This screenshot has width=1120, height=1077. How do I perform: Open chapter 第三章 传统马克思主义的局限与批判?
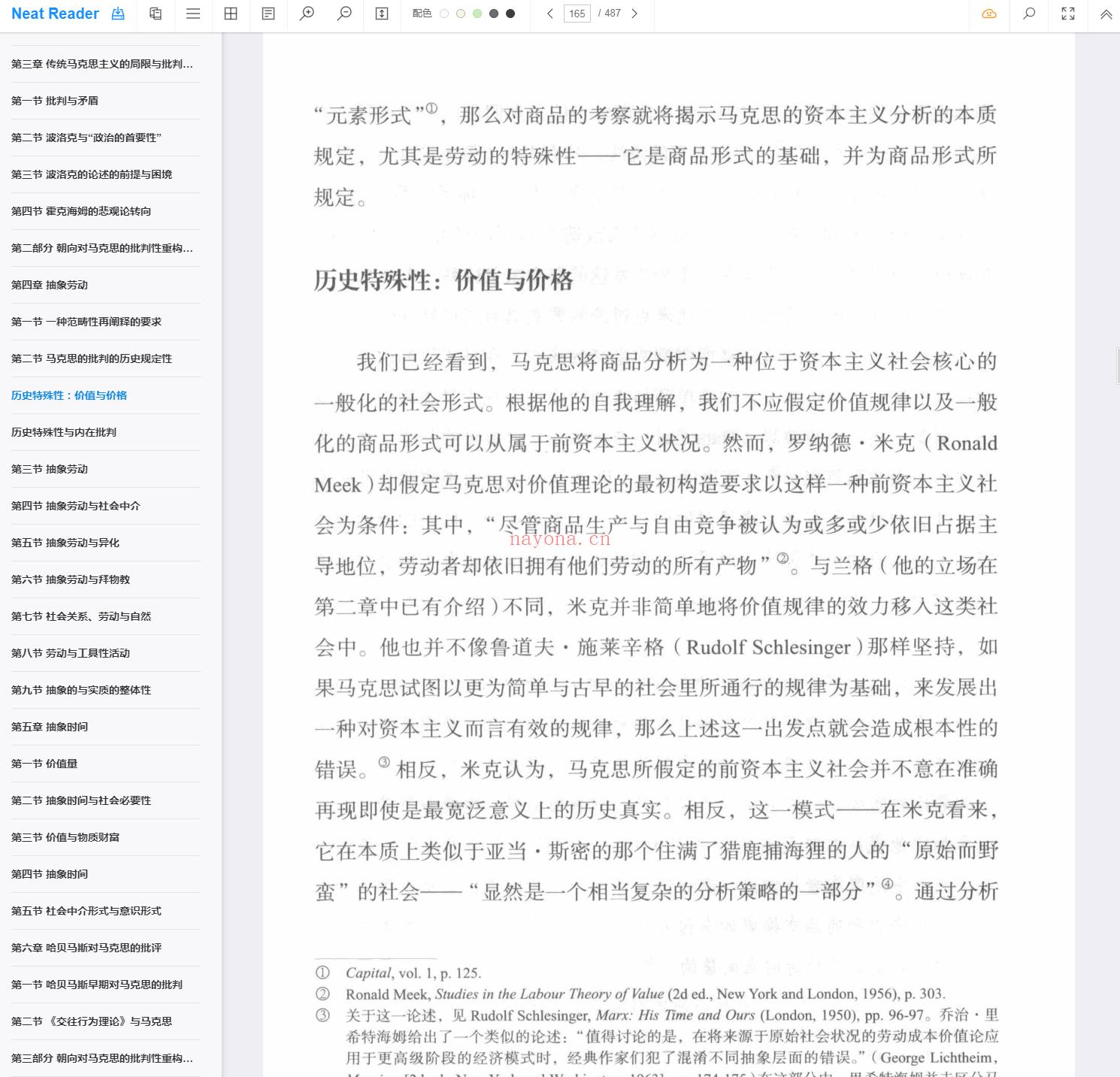click(102, 64)
